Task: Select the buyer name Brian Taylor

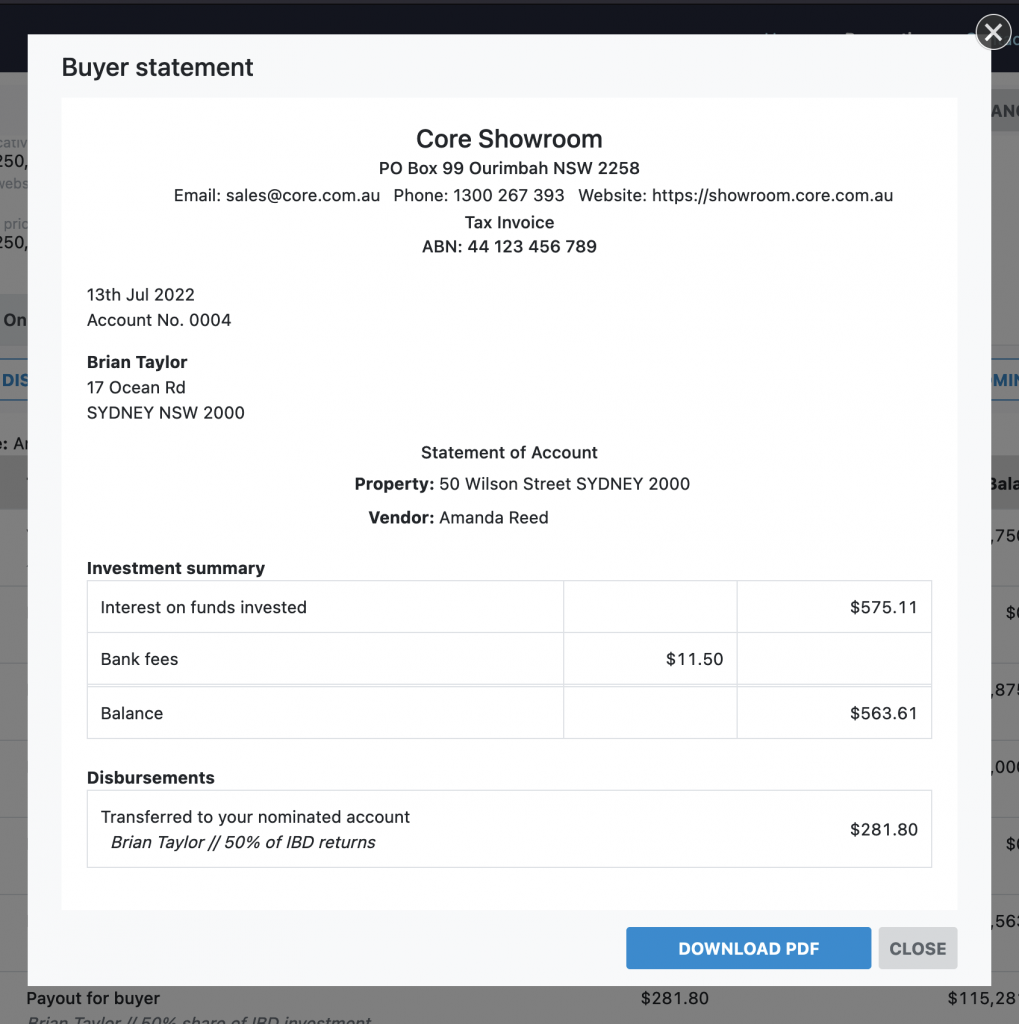Action: pyautogui.click(x=137, y=362)
